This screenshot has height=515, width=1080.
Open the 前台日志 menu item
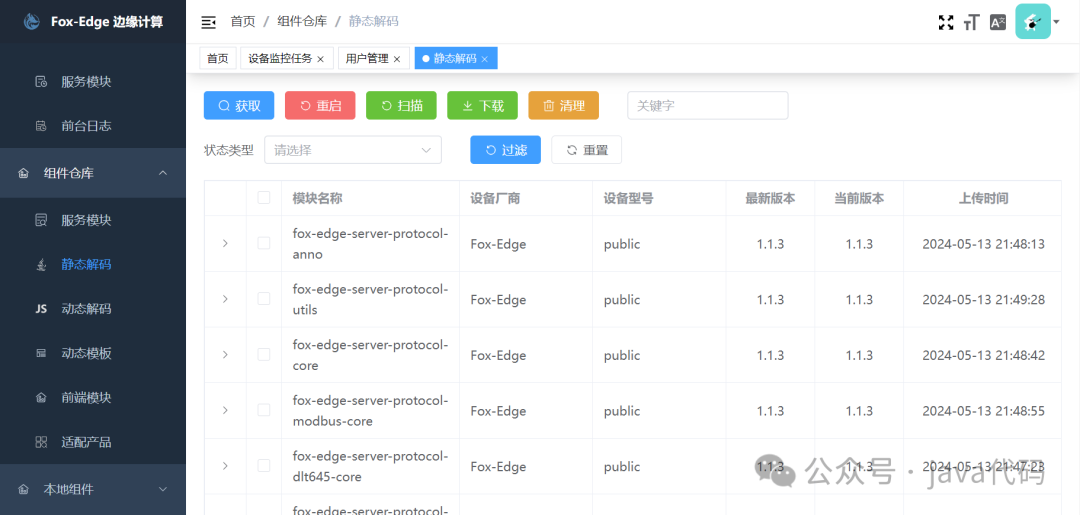[86, 126]
